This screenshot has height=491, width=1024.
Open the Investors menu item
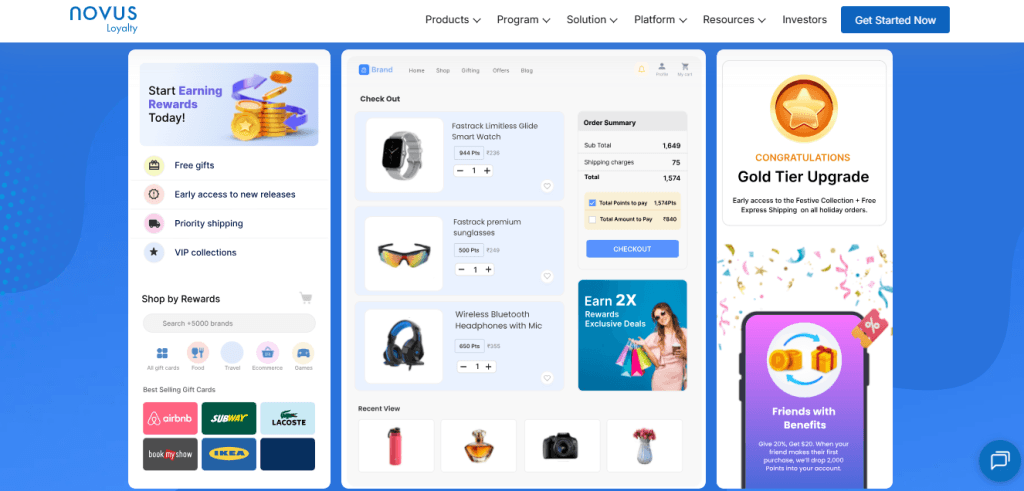click(805, 20)
